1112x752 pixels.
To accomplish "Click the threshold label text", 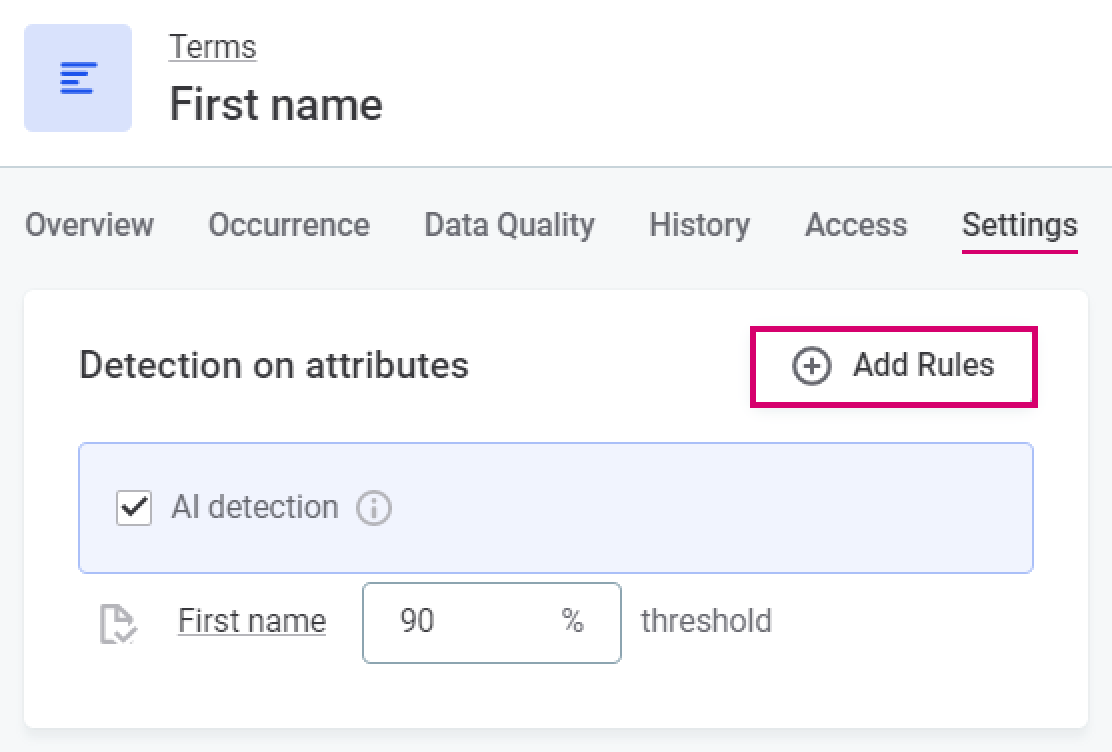I will coord(706,621).
